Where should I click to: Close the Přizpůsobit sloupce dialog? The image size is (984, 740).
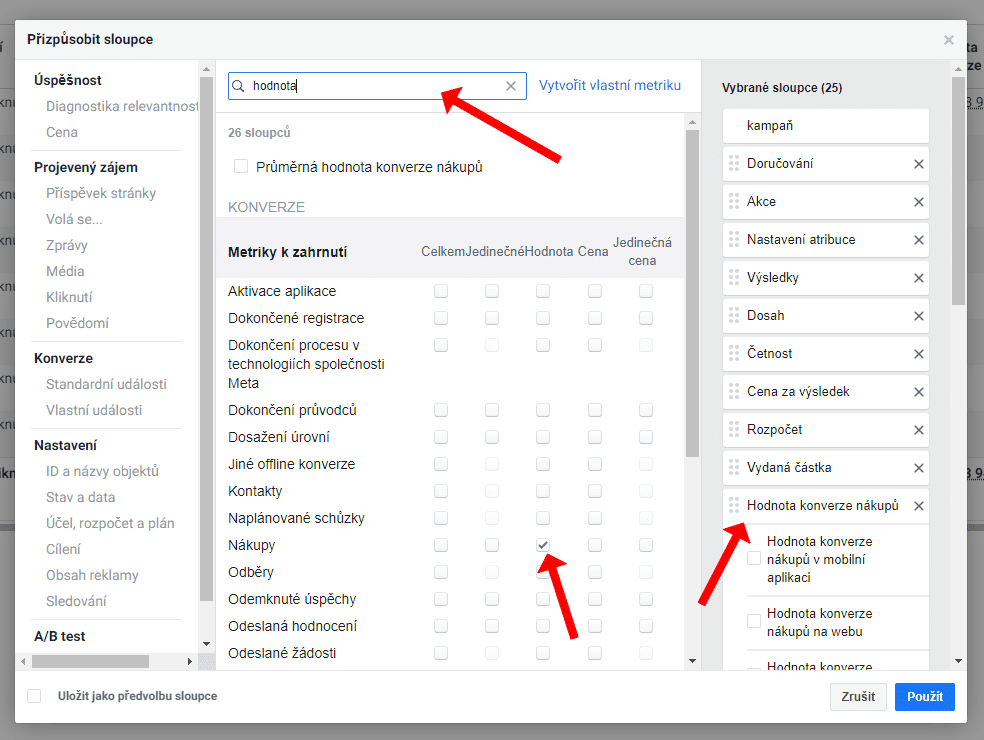tap(948, 40)
